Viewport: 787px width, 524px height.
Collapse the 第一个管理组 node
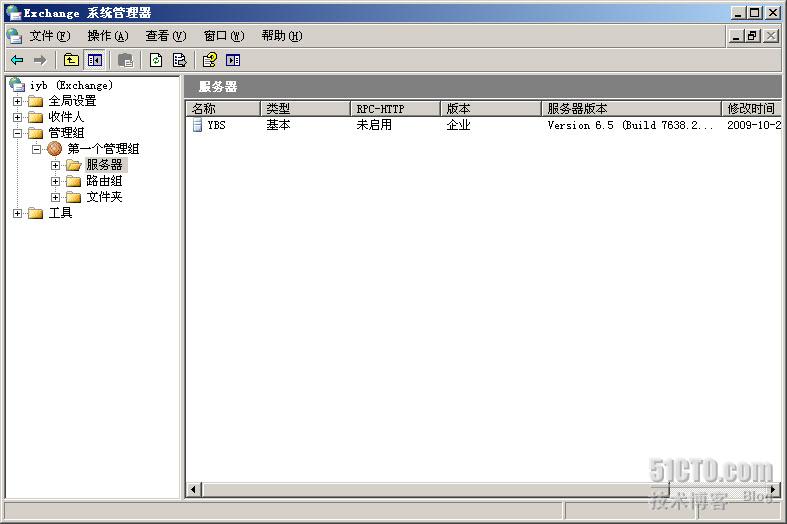[x=36, y=149]
